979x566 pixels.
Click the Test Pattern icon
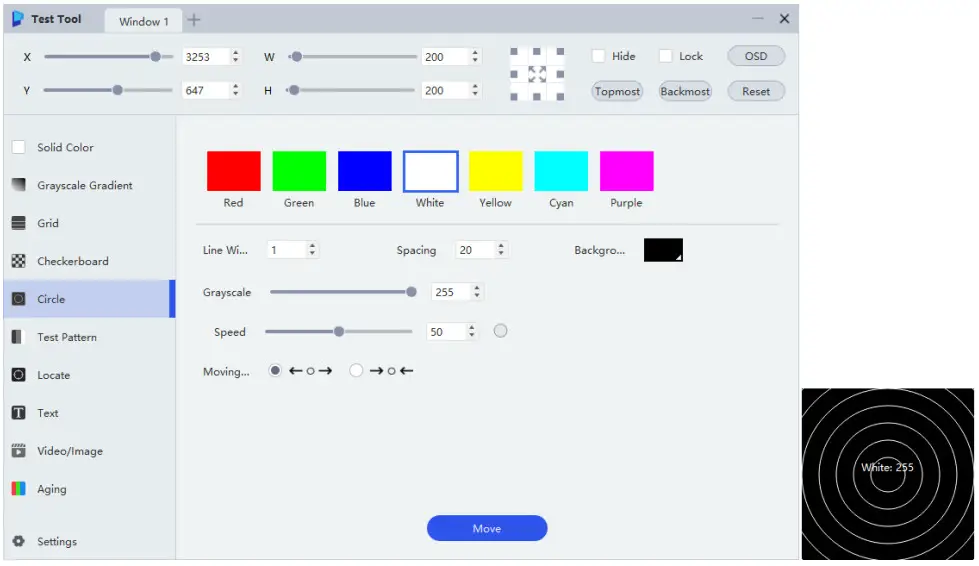[19, 337]
